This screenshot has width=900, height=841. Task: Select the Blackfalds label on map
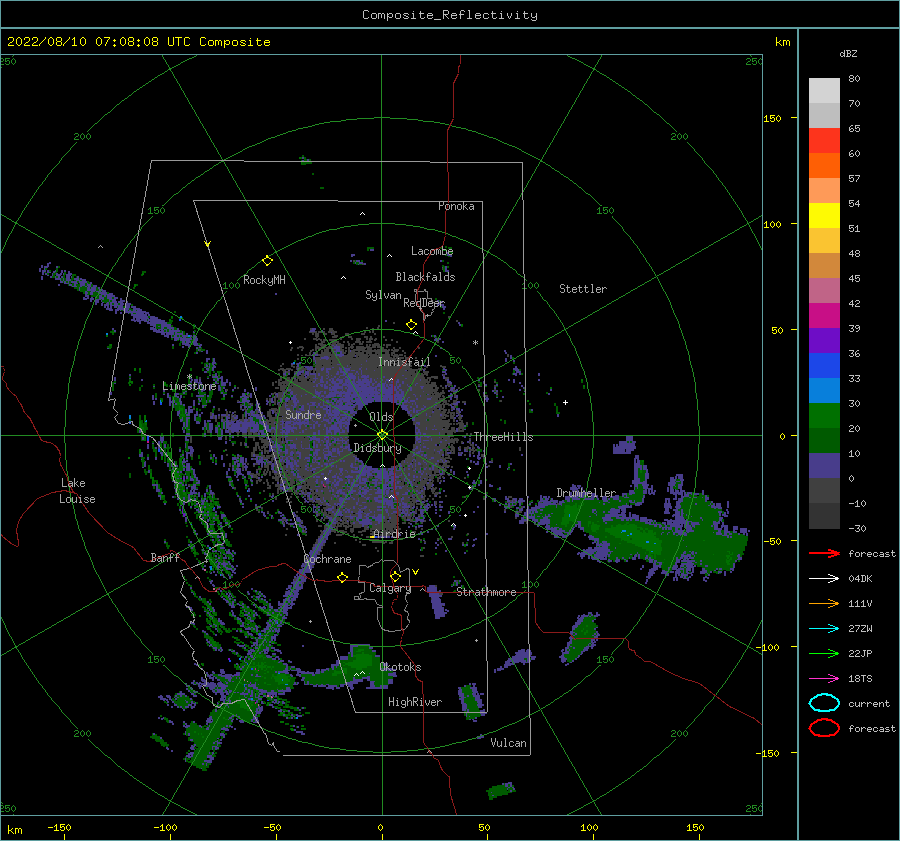tap(425, 277)
